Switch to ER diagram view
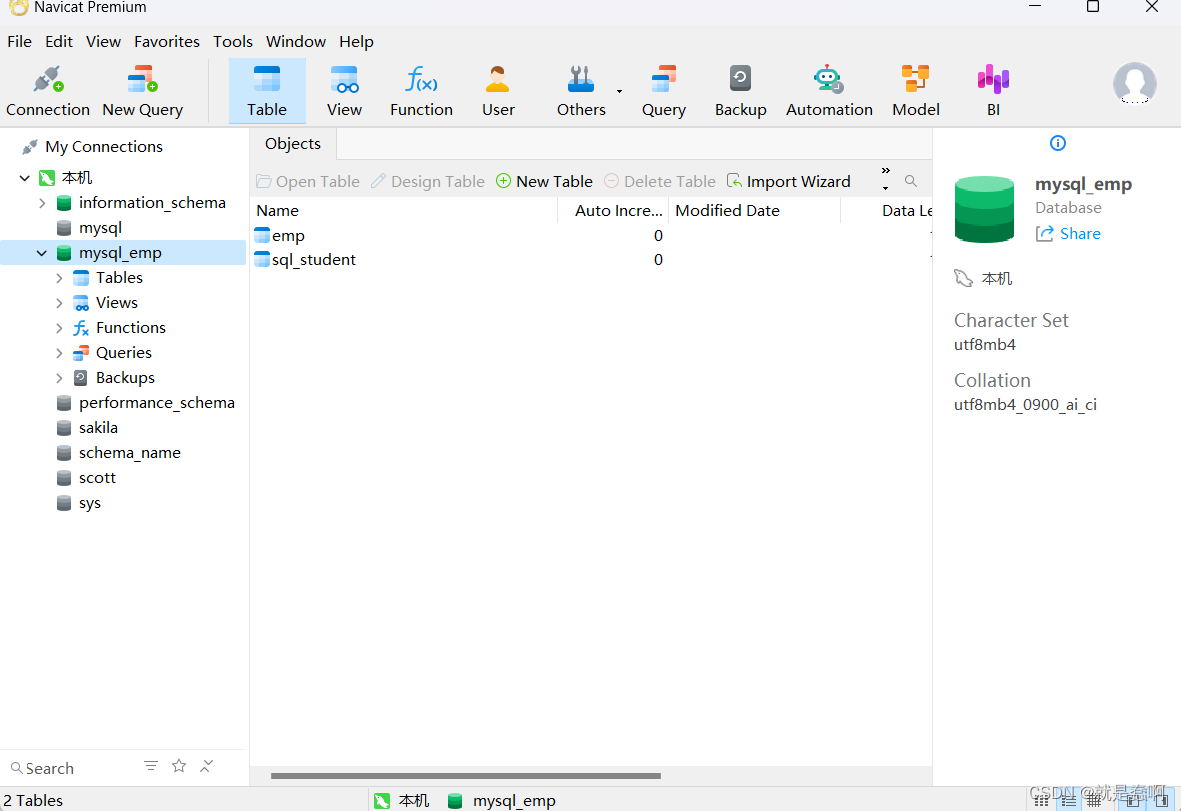Image resolution: width=1181 pixels, height=811 pixels. (x=1095, y=800)
